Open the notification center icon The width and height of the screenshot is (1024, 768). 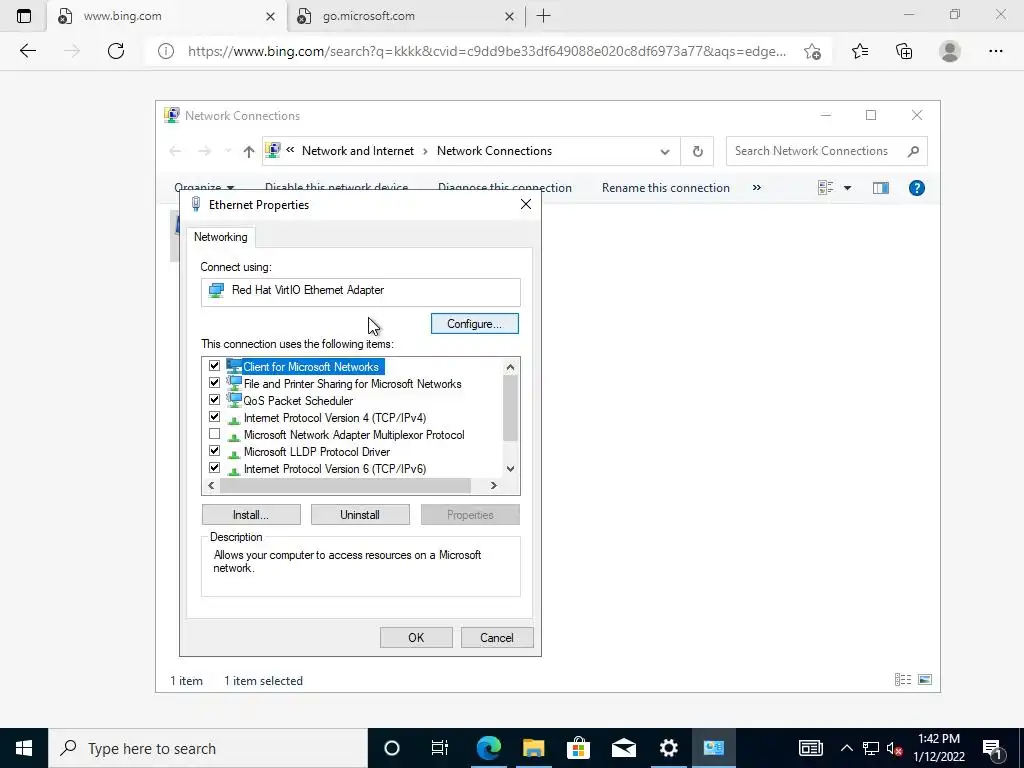(x=993, y=748)
